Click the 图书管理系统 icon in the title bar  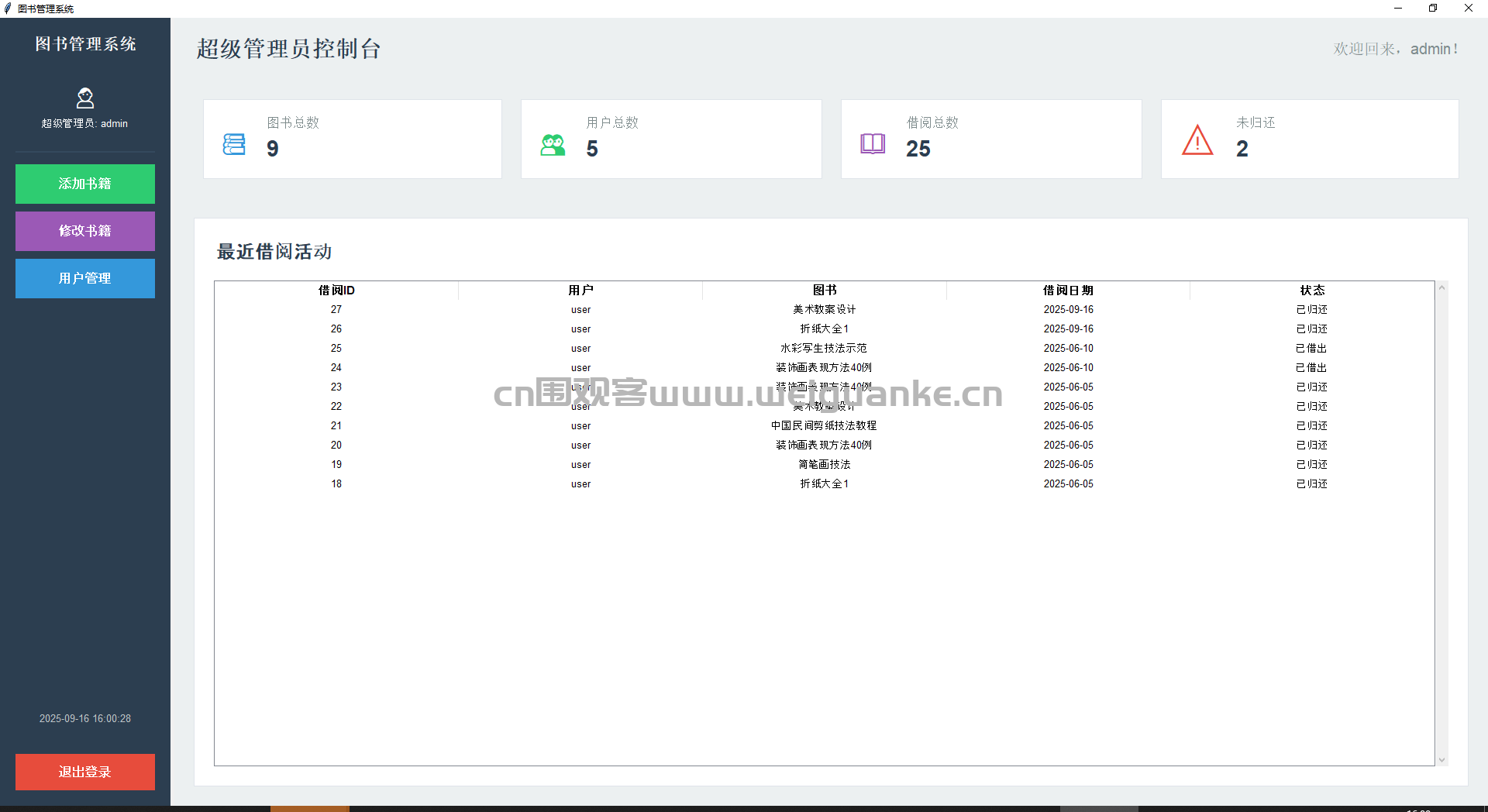click(8, 8)
